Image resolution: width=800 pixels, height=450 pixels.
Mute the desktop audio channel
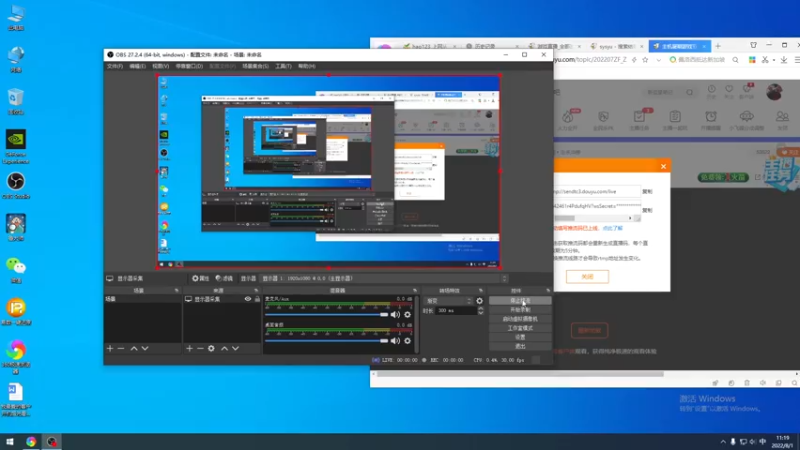tap(395, 341)
